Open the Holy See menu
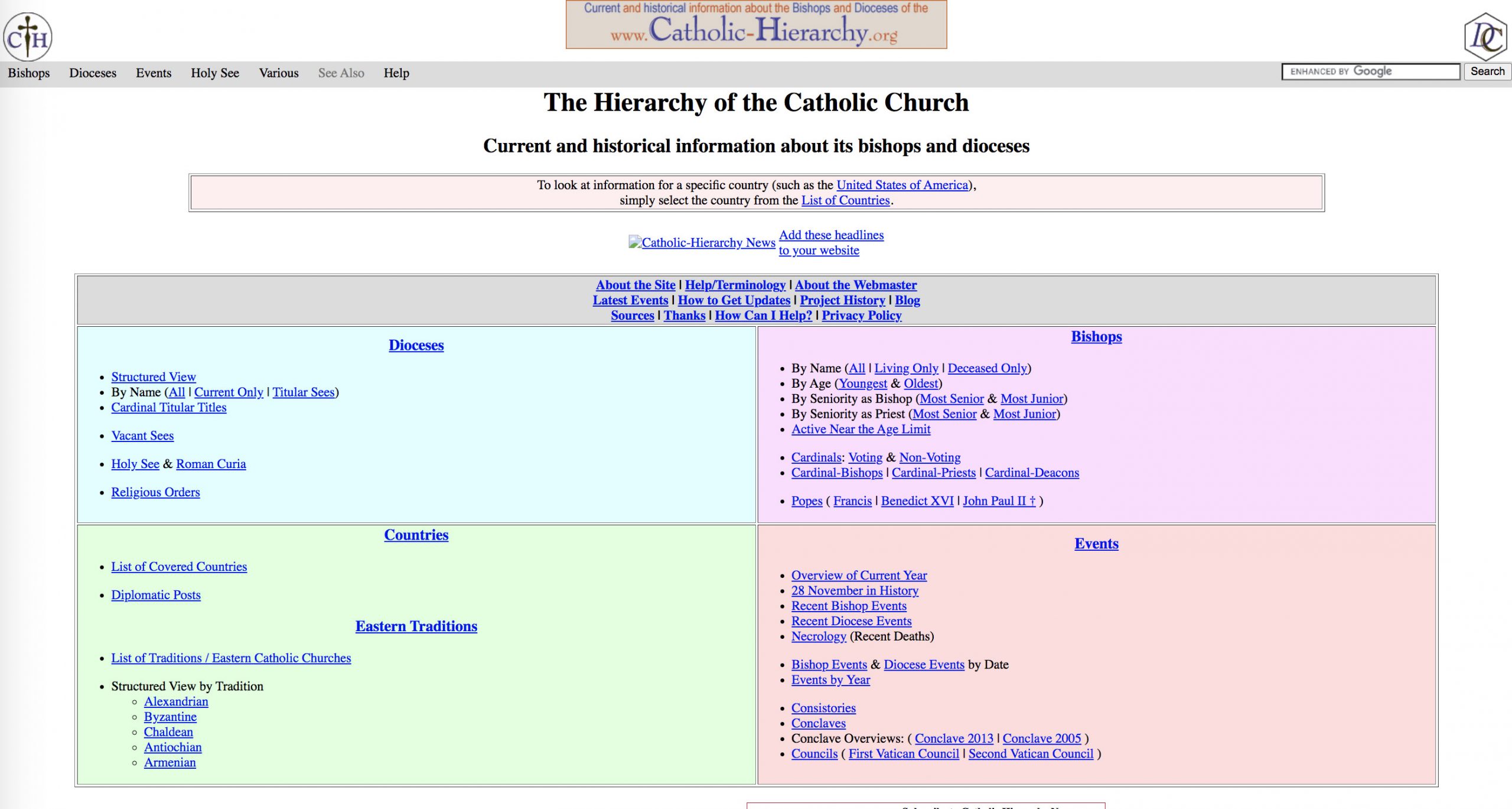The image size is (1512, 809). point(214,73)
